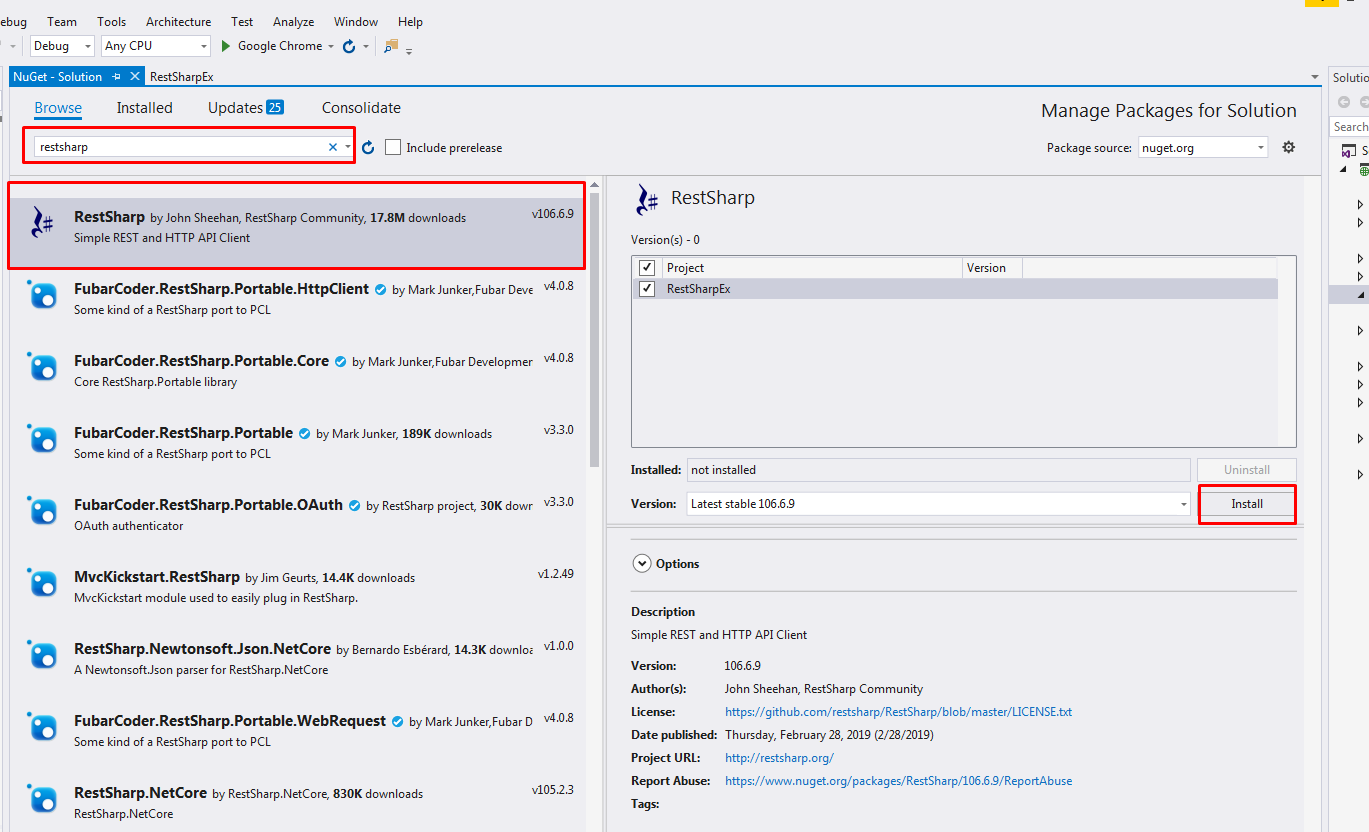
Task: Uncheck the RestSharpEx project checkbox
Action: 647,289
